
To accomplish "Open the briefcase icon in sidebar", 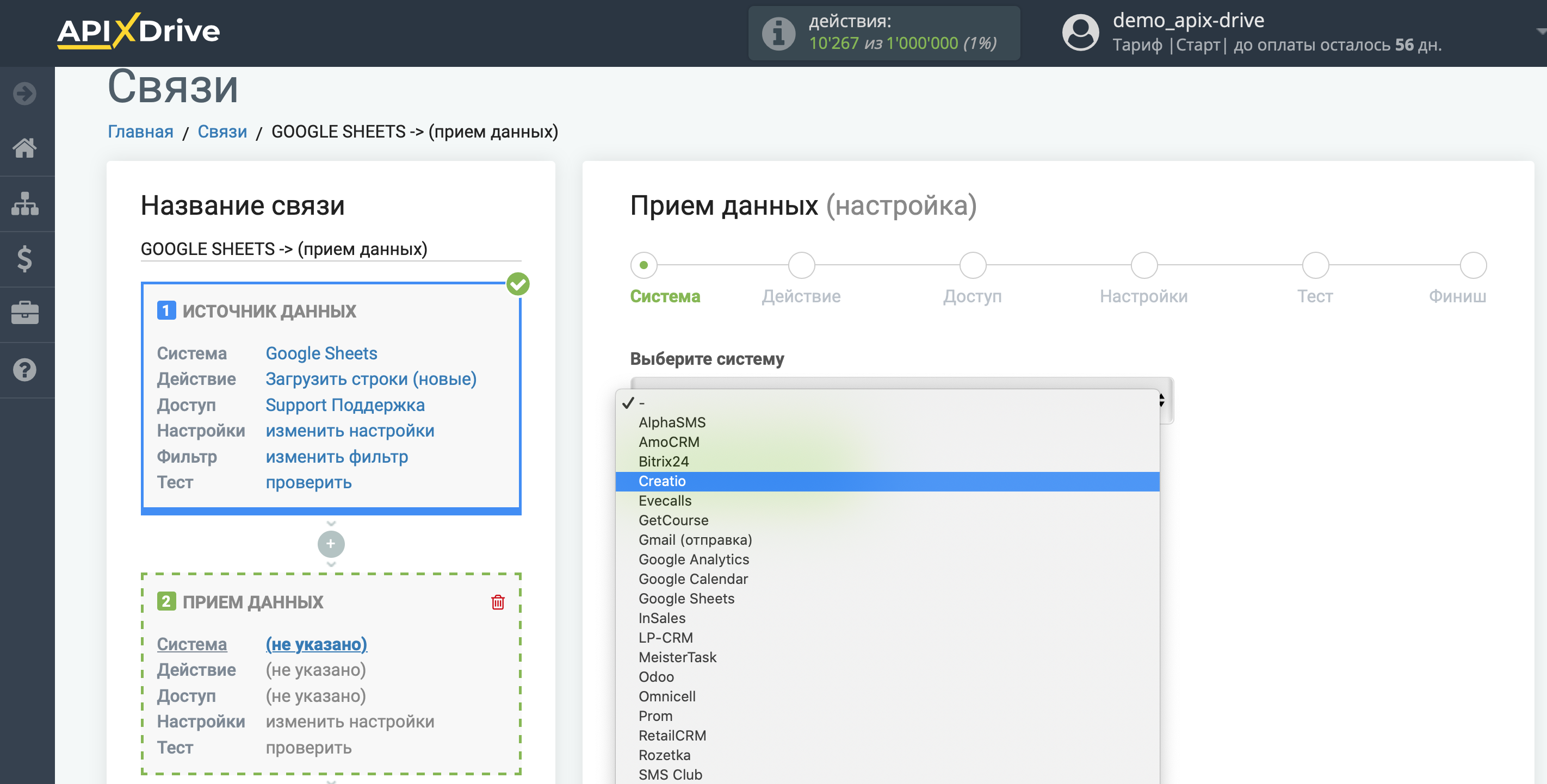I will click(x=24, y=313).
